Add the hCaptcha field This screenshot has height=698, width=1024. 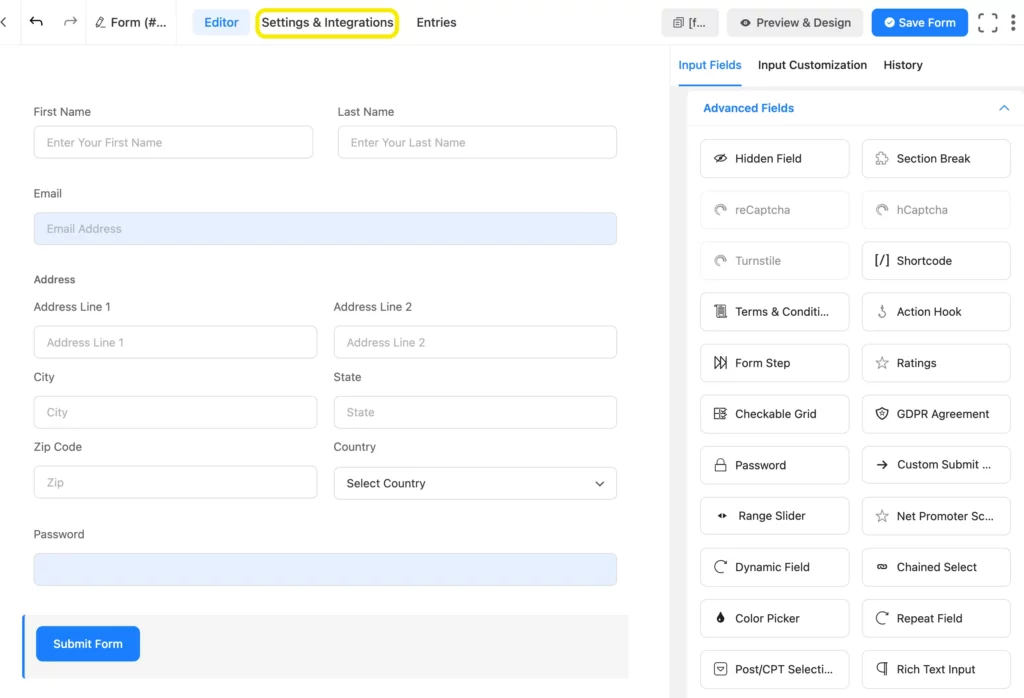point(936,210)
